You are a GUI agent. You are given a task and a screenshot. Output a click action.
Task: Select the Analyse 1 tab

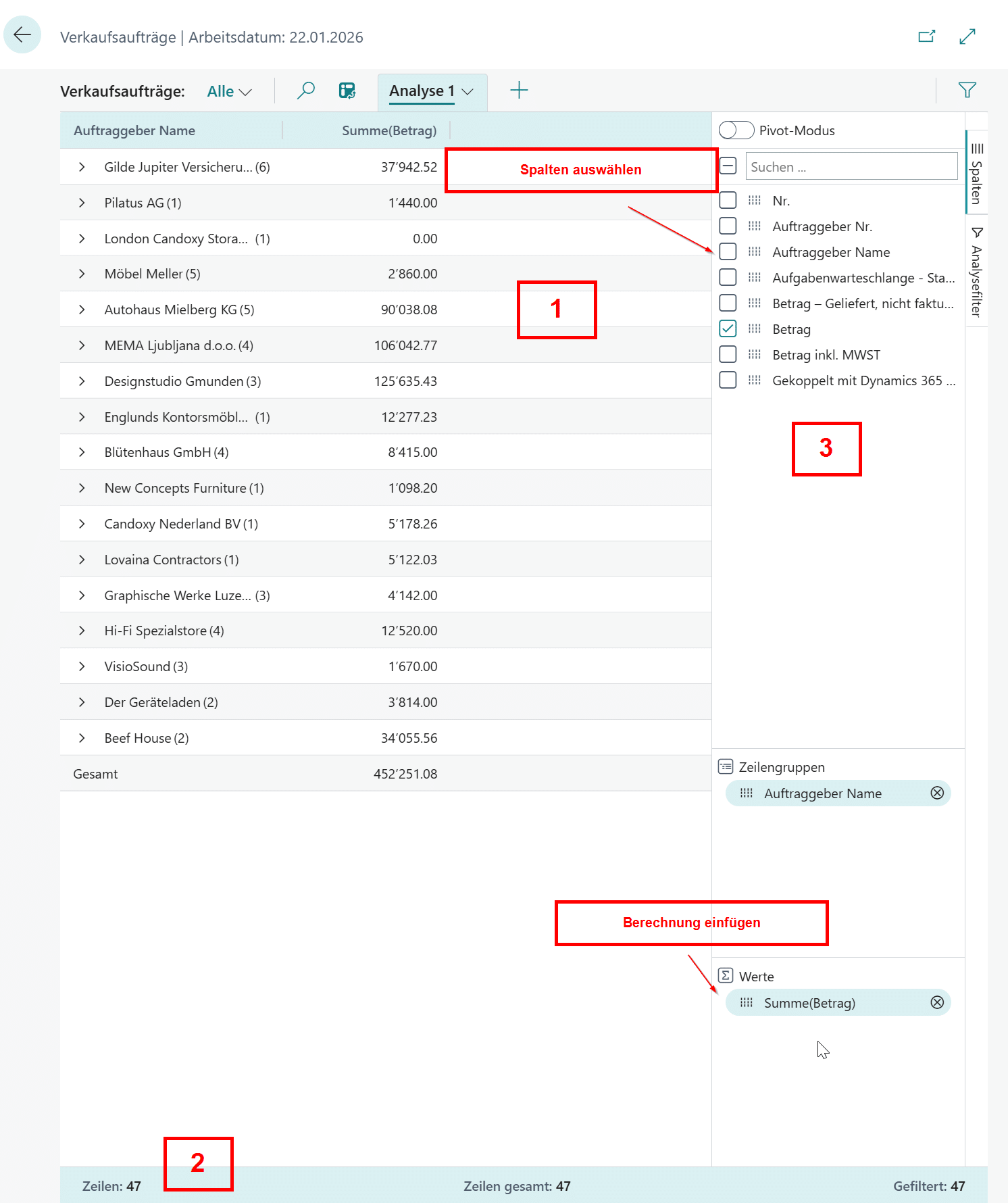click(x=422, y=91)
